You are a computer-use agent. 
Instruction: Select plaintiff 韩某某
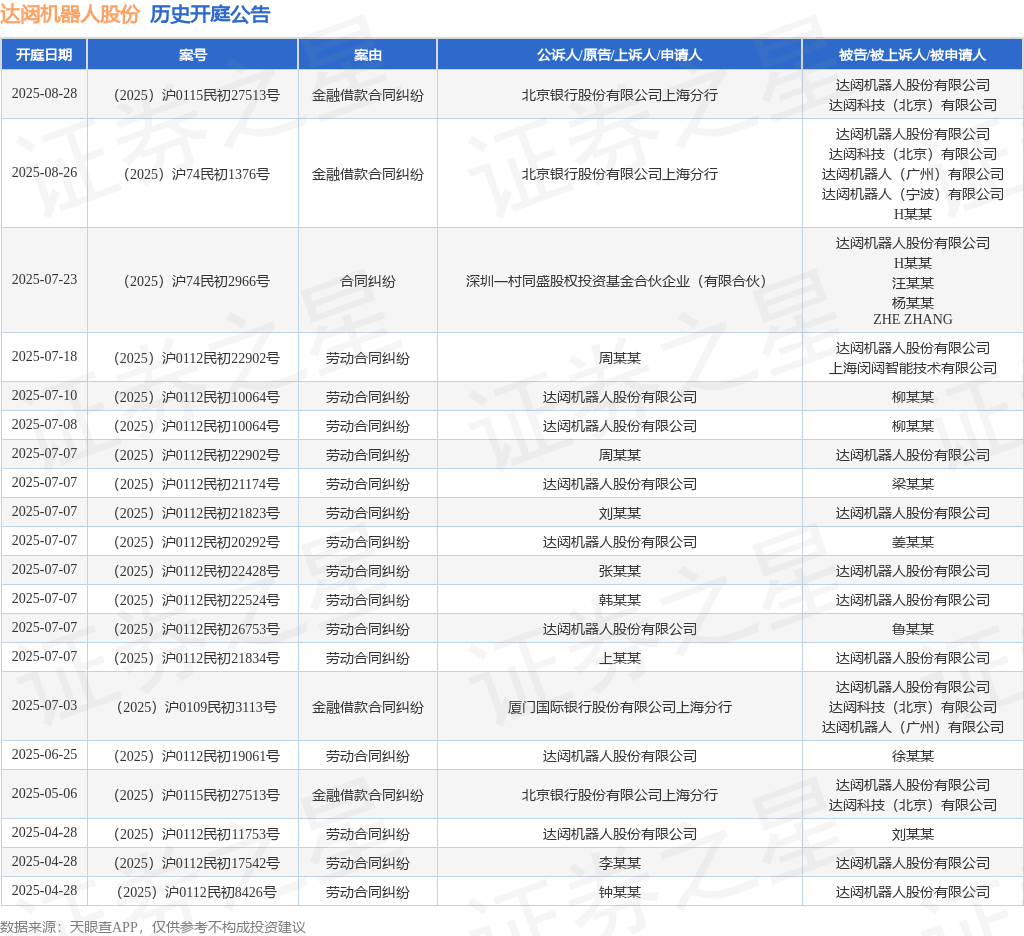coord(619,600)
